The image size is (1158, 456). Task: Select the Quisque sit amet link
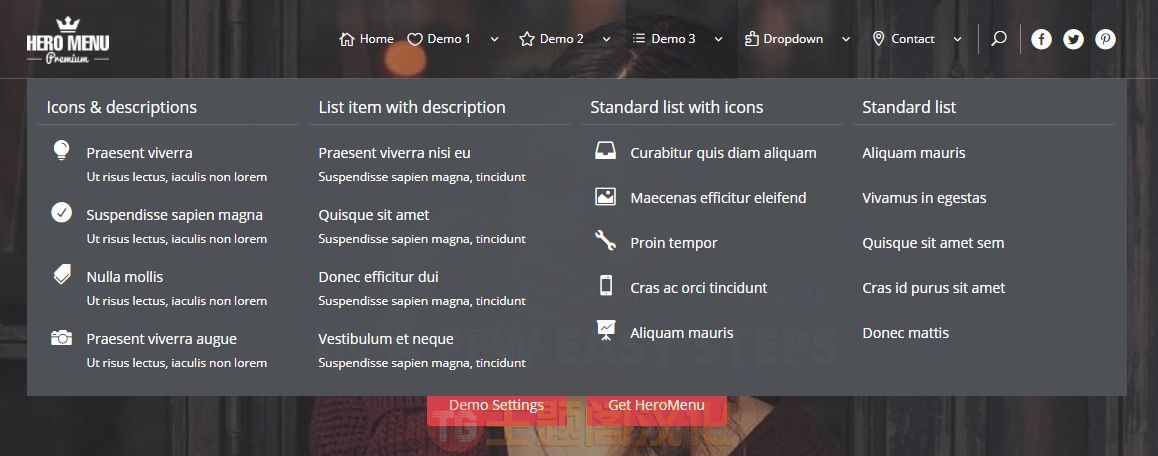tap(374, 215)
